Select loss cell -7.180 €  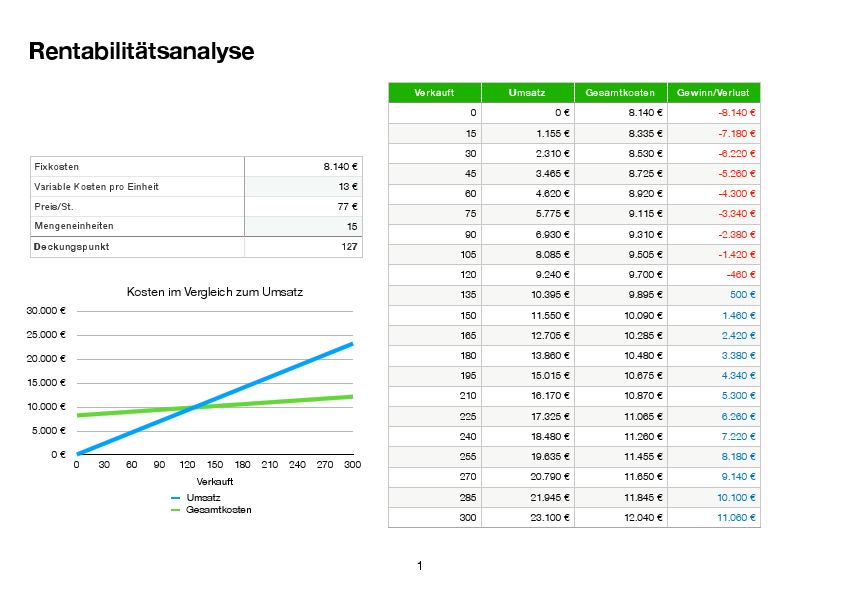714,133
